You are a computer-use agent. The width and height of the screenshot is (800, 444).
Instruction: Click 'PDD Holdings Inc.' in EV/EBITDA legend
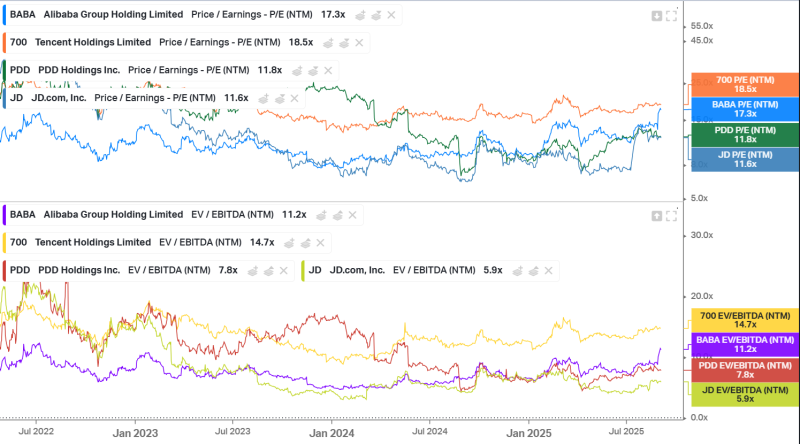pos(79,270)
